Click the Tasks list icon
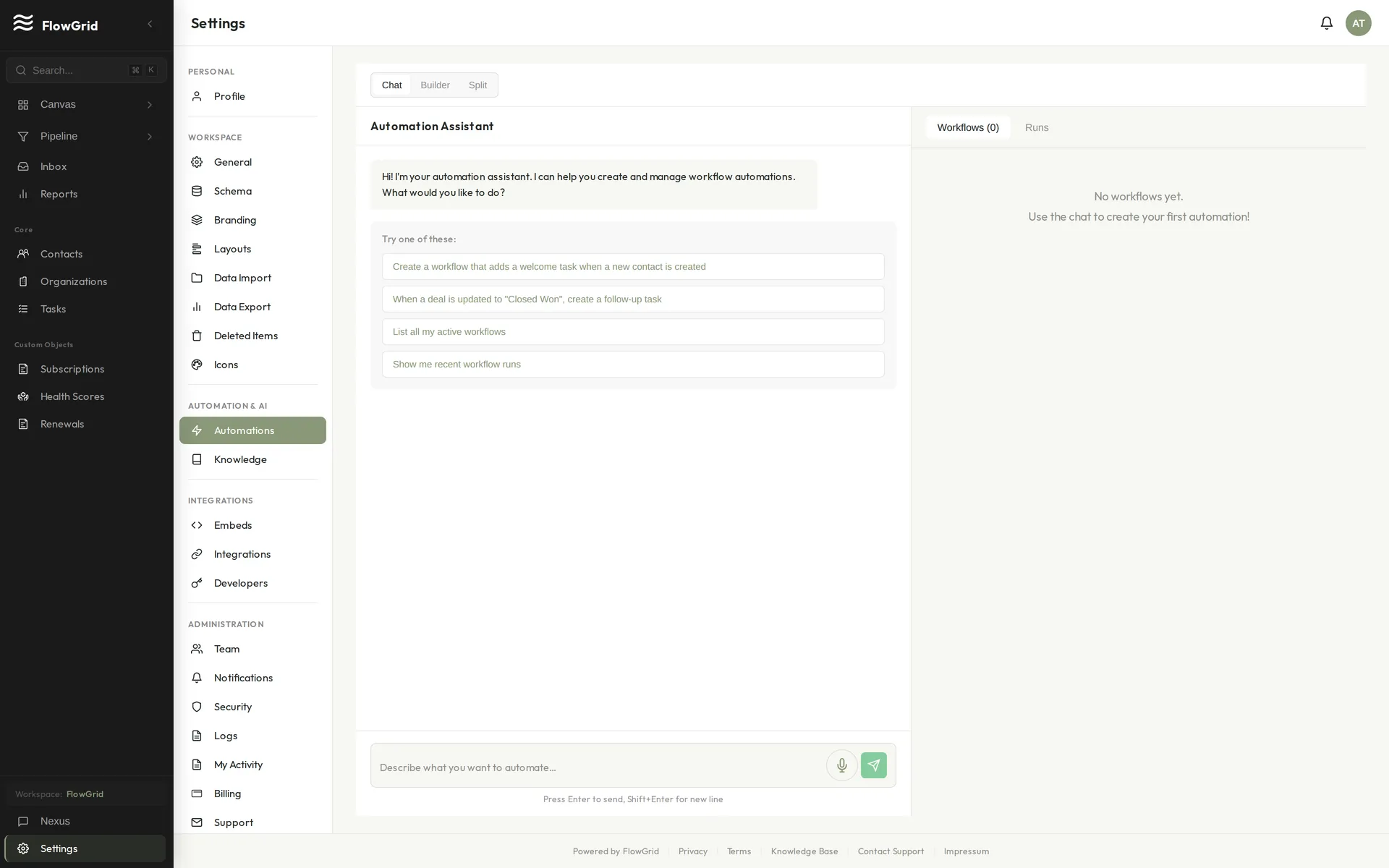This screenshot has width=1389, height=868. pyautogui.click(x=23, y=309)
